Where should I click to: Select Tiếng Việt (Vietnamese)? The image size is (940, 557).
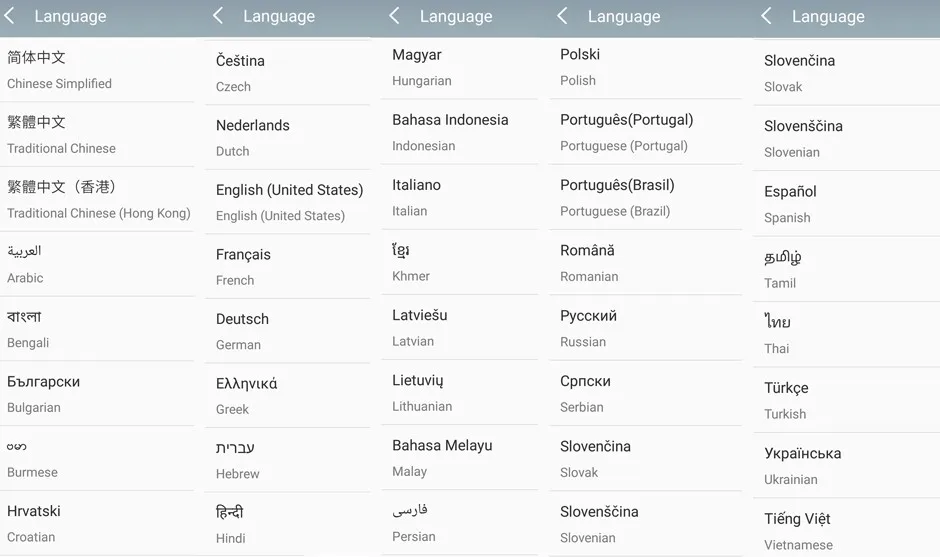point(846,531)
